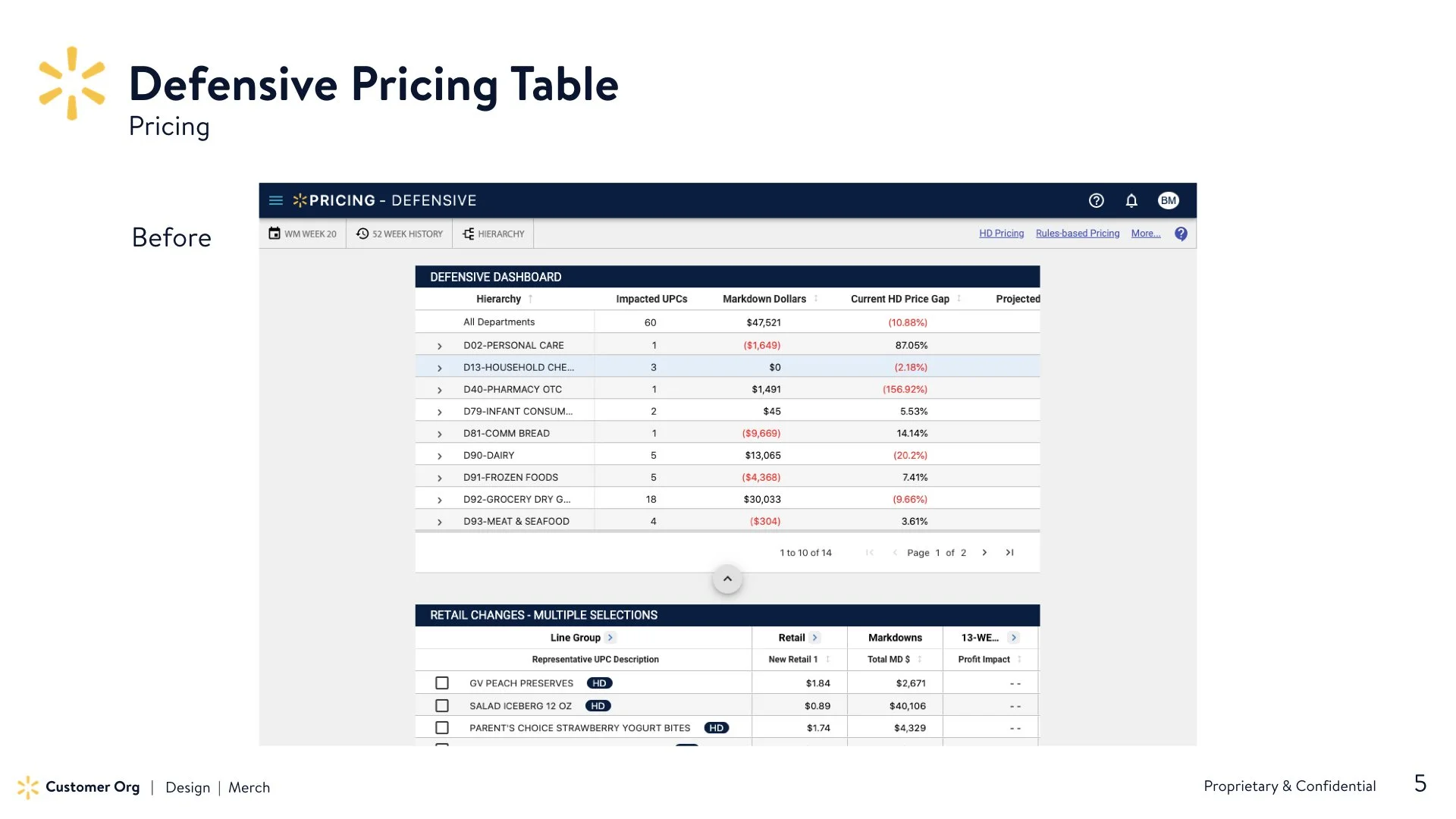Open HD Pricing link

(x=1001, y=234)
